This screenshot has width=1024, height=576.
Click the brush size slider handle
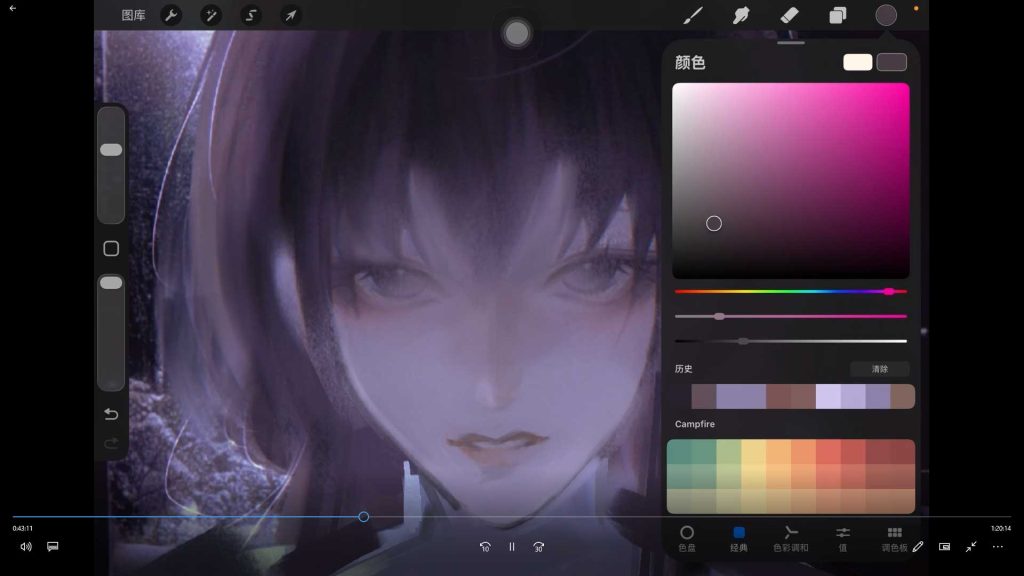coord(111,150)
